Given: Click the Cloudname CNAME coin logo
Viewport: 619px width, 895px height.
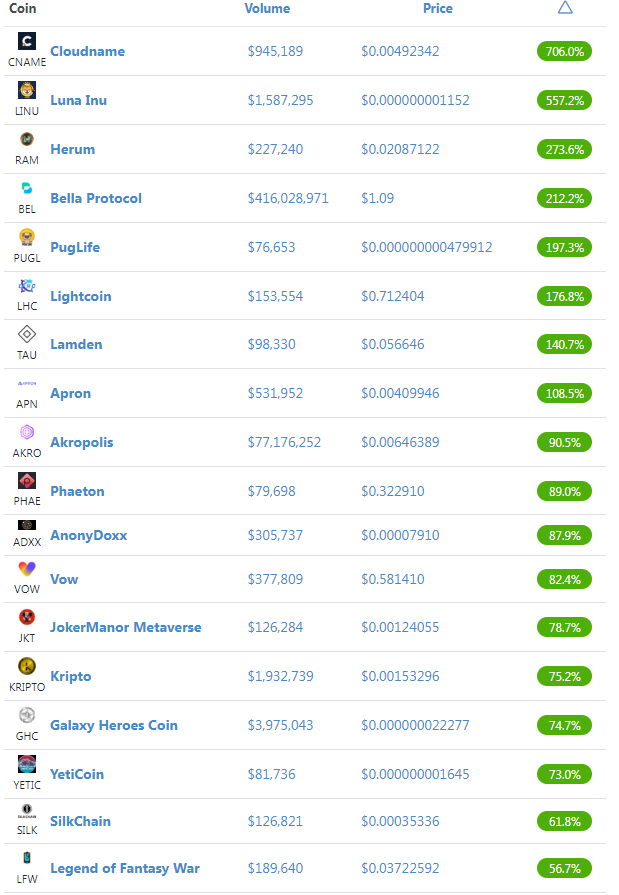Looking at the screenshot, I should click(x=27, y=41).
